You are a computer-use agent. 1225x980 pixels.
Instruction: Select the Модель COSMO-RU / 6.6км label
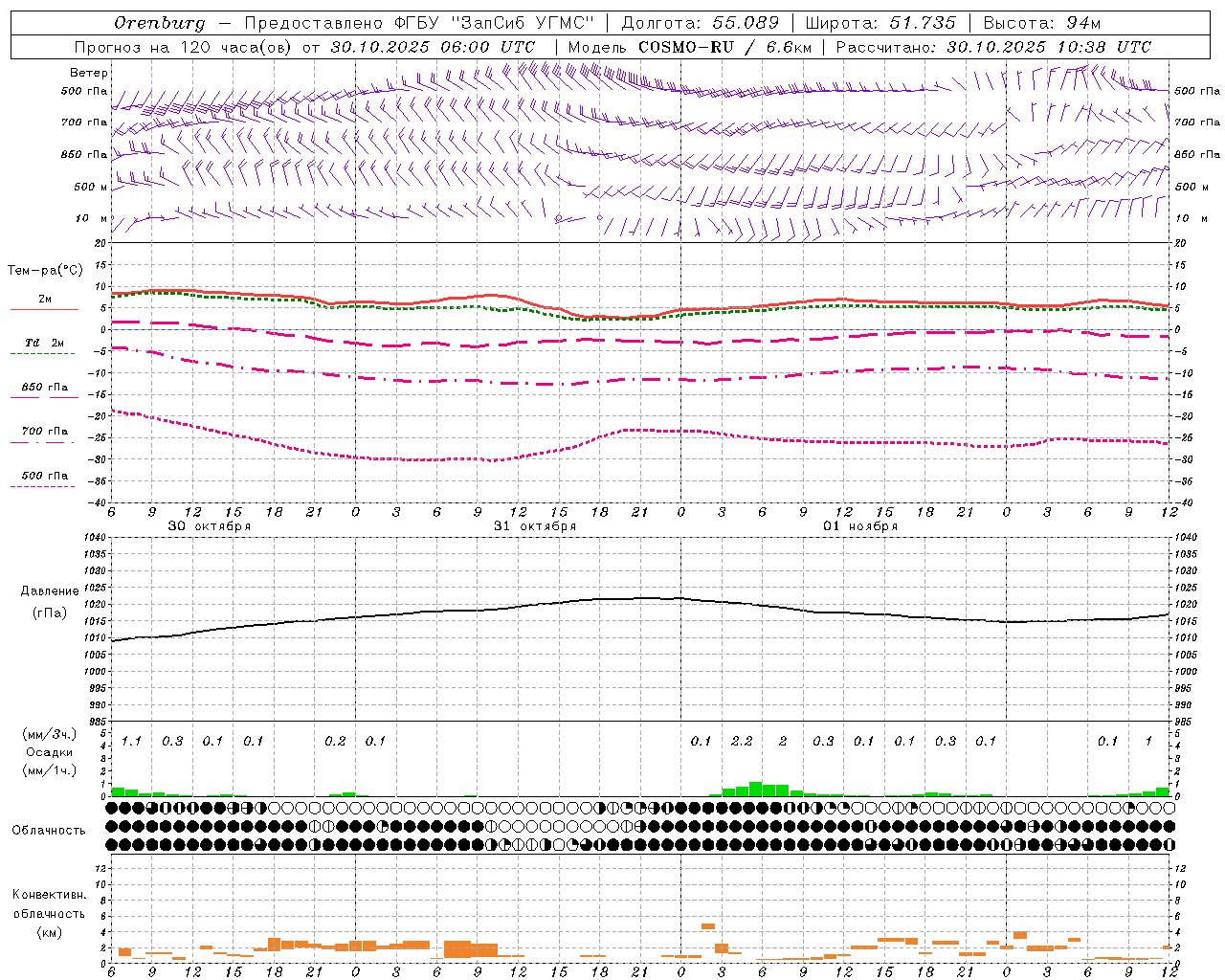click(690, 47)
